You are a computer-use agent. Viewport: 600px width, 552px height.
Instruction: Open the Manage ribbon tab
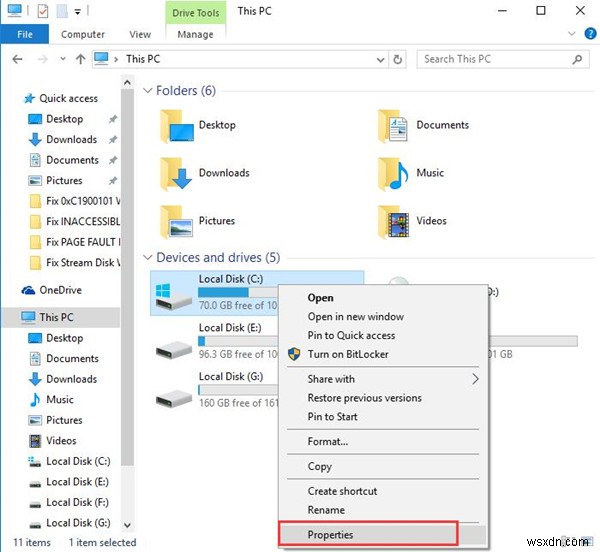(x=196, y=34)
